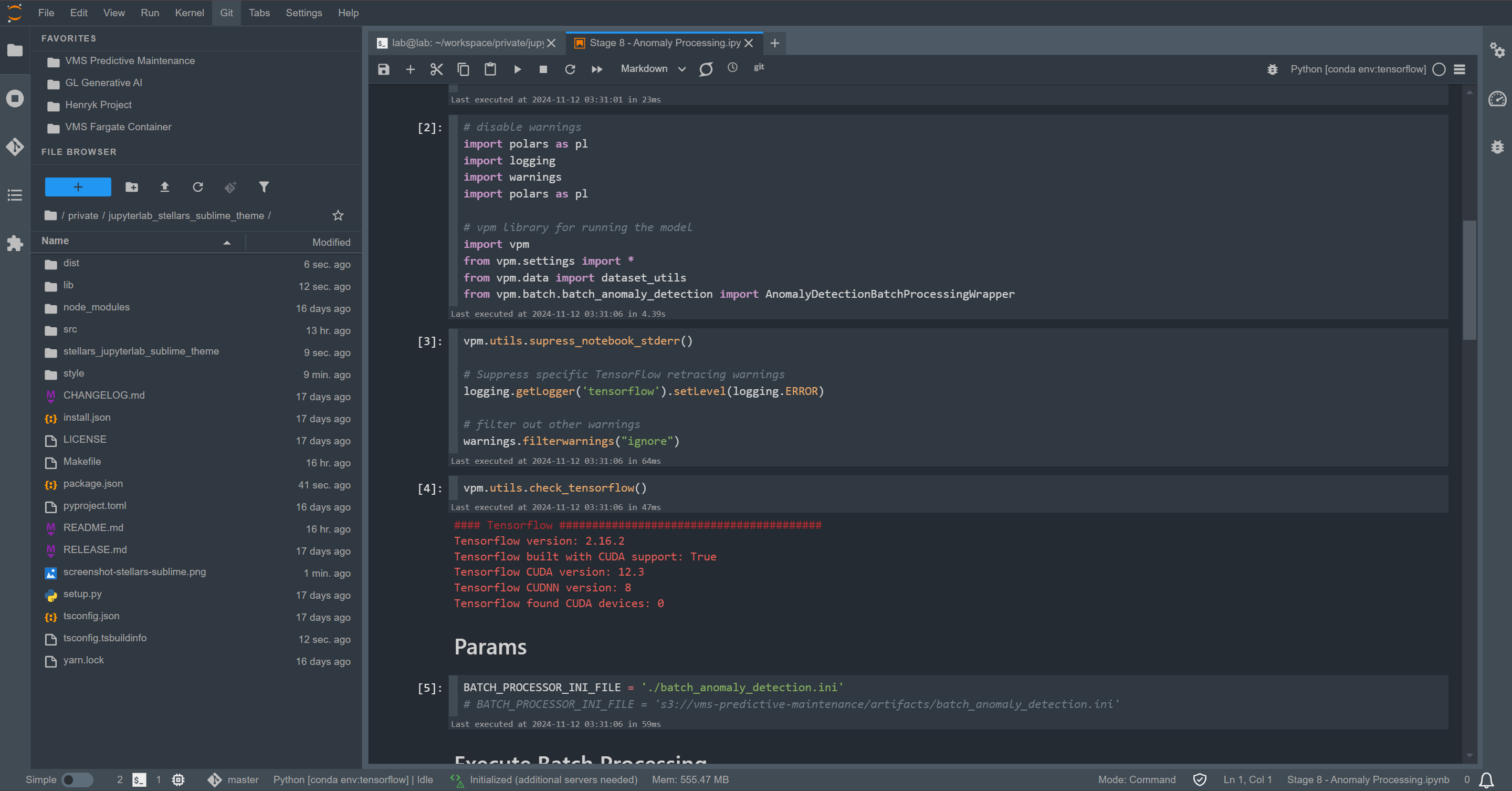The height and width of the screenshot is (791, 1512).
Task: Run the current cell
Action: click(x=517, y=69)
